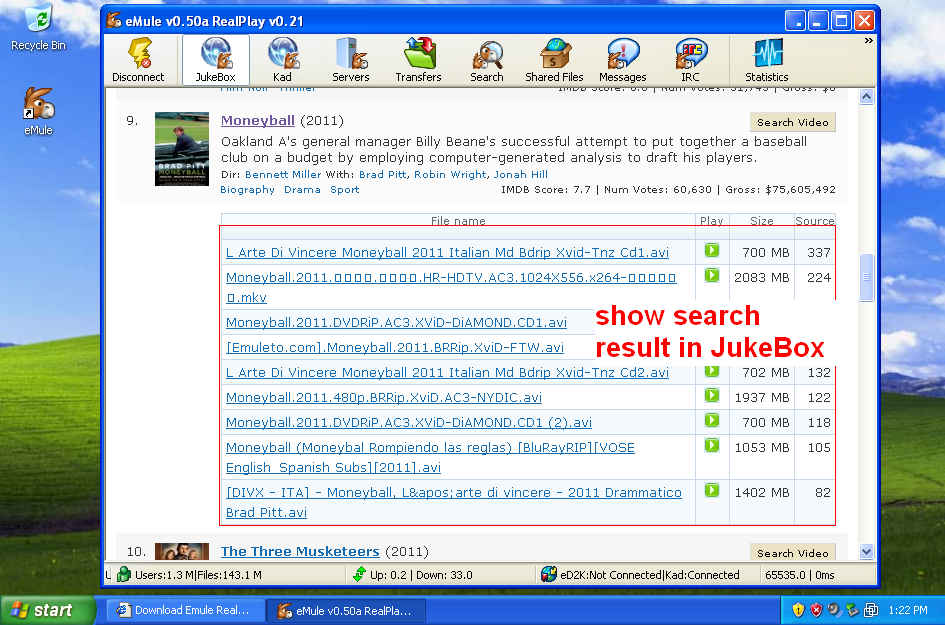
Task: Open Moneyball Rompiendo las reglas file link
Action: point(430,457)
